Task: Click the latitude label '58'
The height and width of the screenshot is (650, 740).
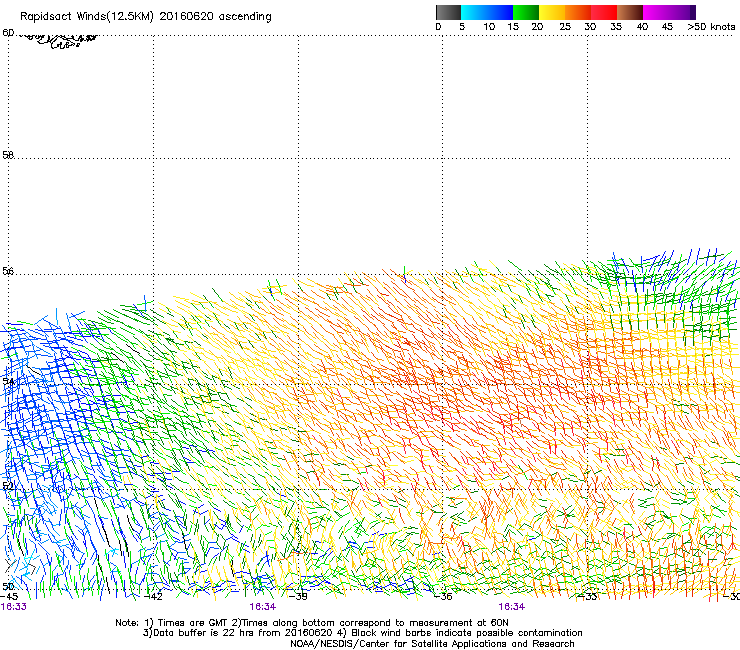Action: click(x=8, y=155)
